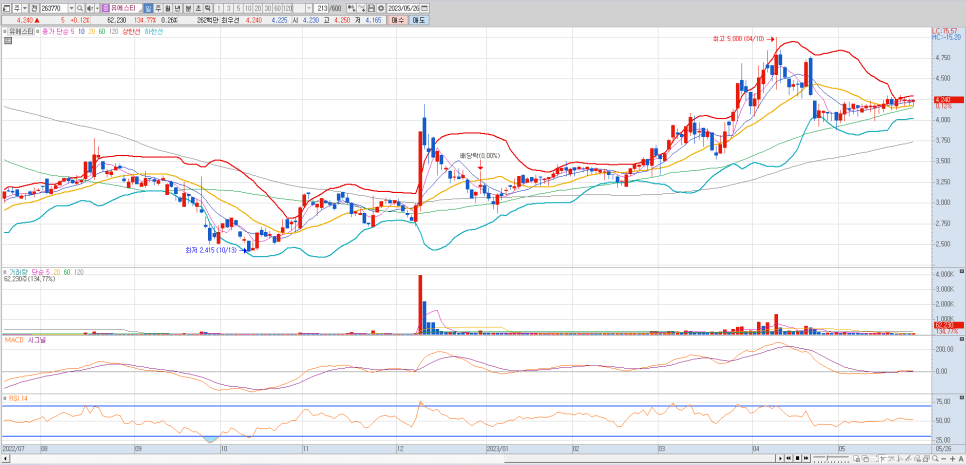
Task: Click the 상한선 upper band legend
Action: 131,31
